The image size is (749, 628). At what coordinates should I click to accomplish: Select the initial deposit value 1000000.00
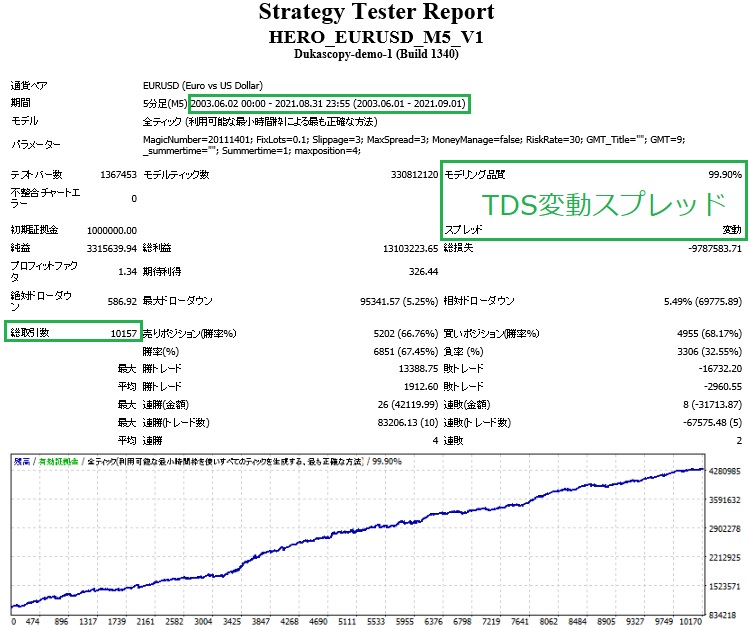pyautogui.click(x=112, y=231)
